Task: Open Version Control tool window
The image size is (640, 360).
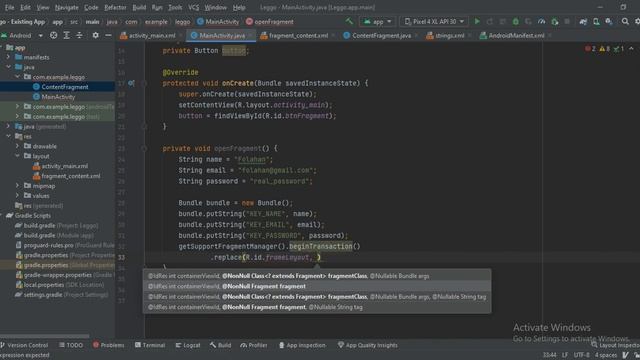Action: pyautogui.click(x=24, y=345)
